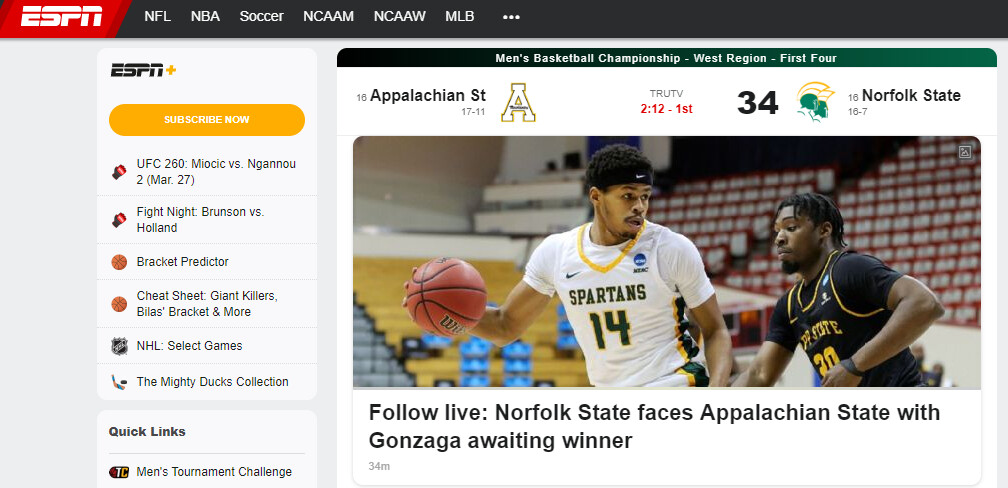
Task: Open the Follow live Norfolk State headline
Action: (x=654, y=426)
